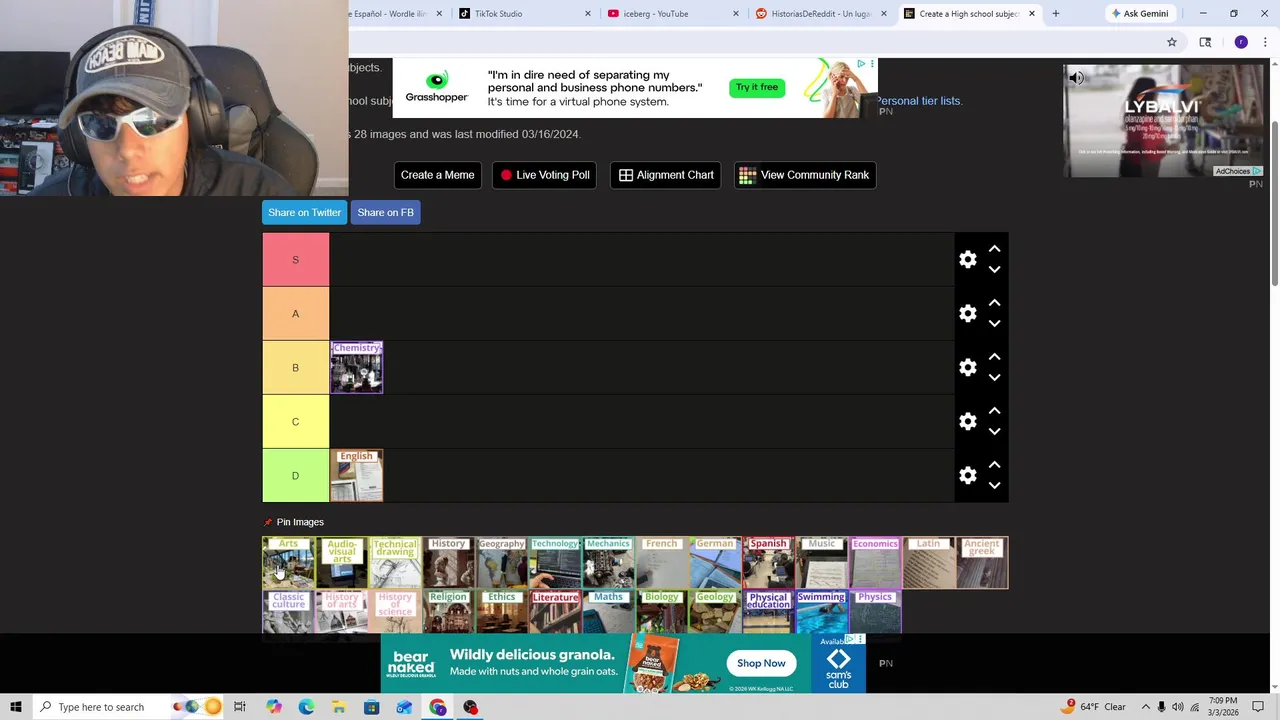Viewport: 1280px width, 720px height.
Task: Select the B tier label
Action: [295, 368]
